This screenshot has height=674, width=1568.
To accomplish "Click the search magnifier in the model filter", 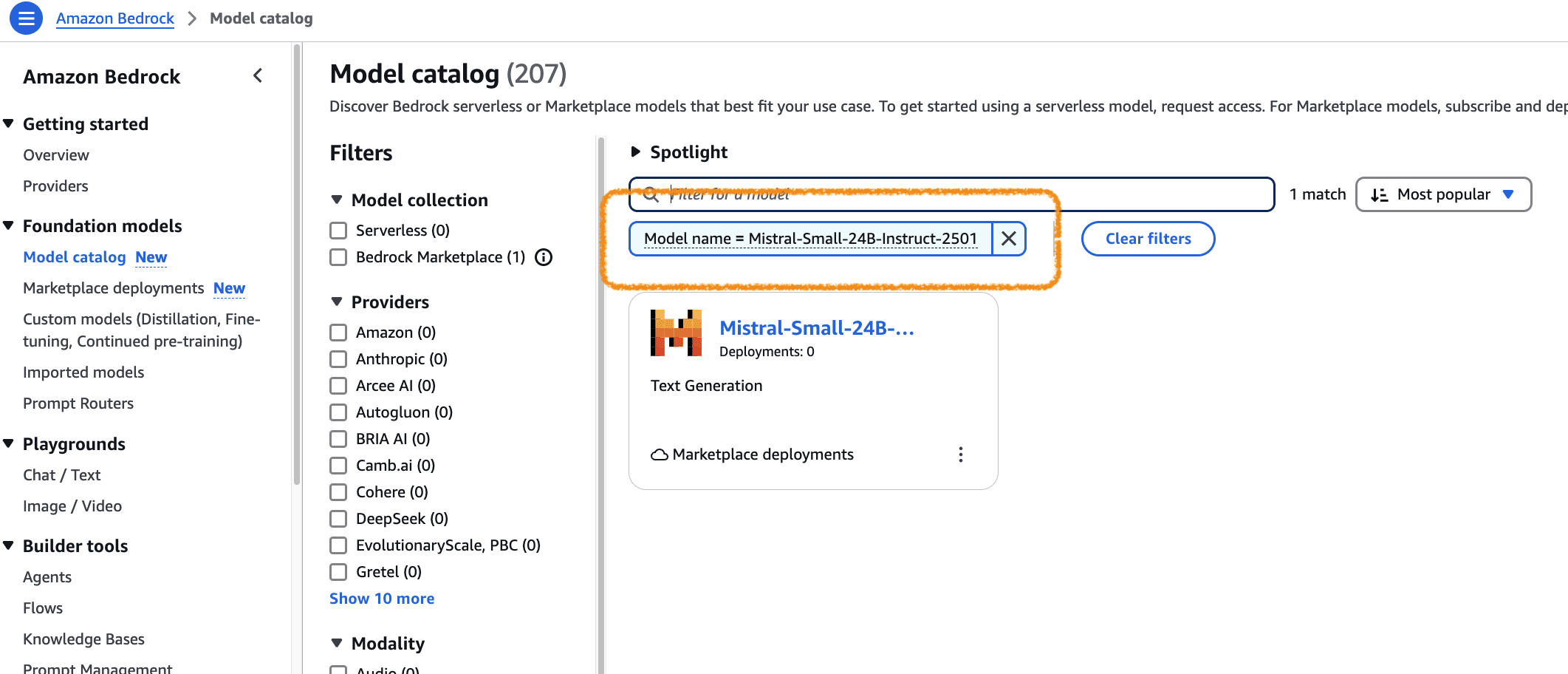I will pos(651,194).
